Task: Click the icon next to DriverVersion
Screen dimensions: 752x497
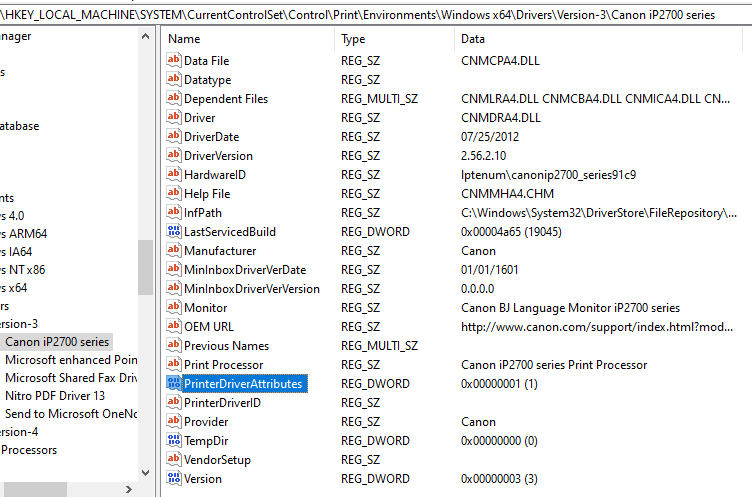Action: coord(174,155)
